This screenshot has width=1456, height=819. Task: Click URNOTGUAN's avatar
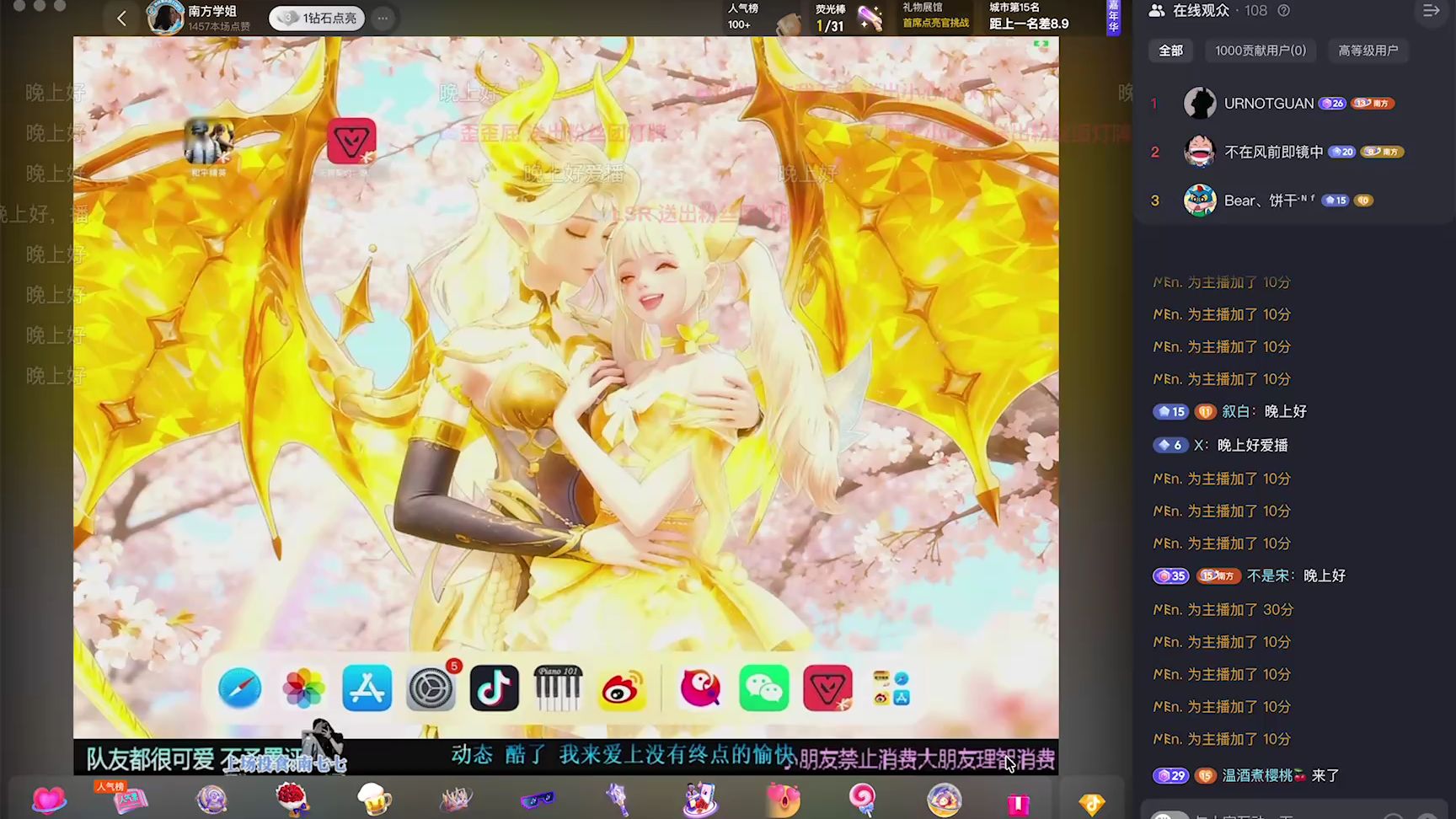click(x=1200, y=104)
